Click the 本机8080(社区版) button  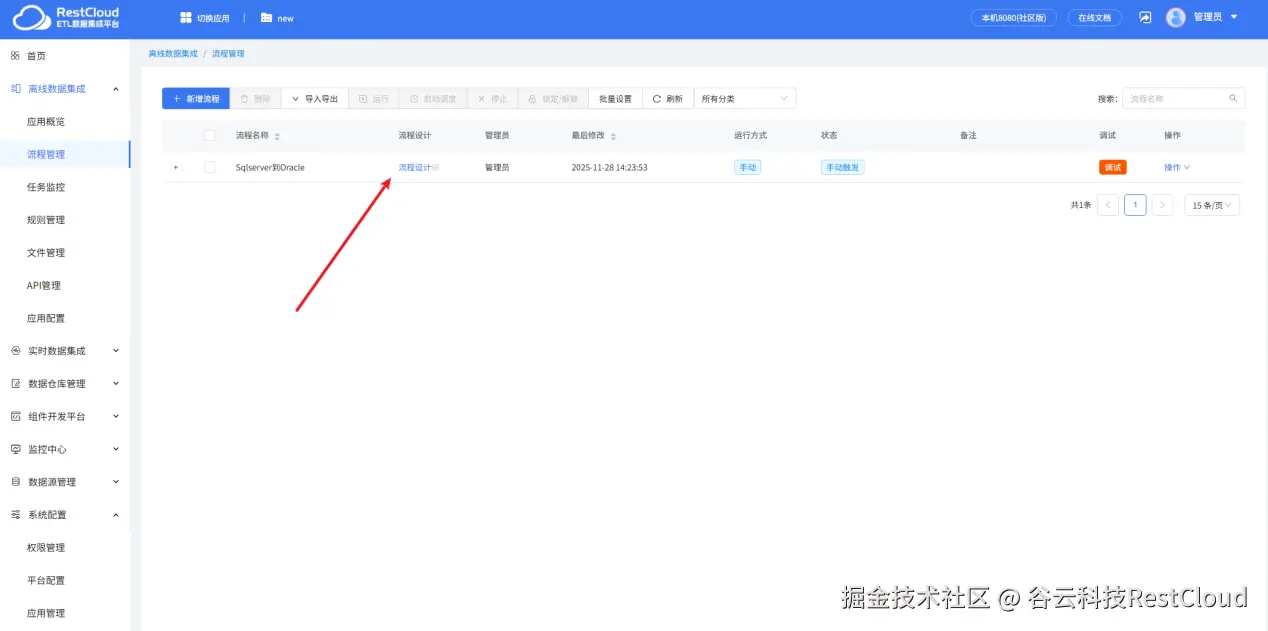click(1014, 17)
